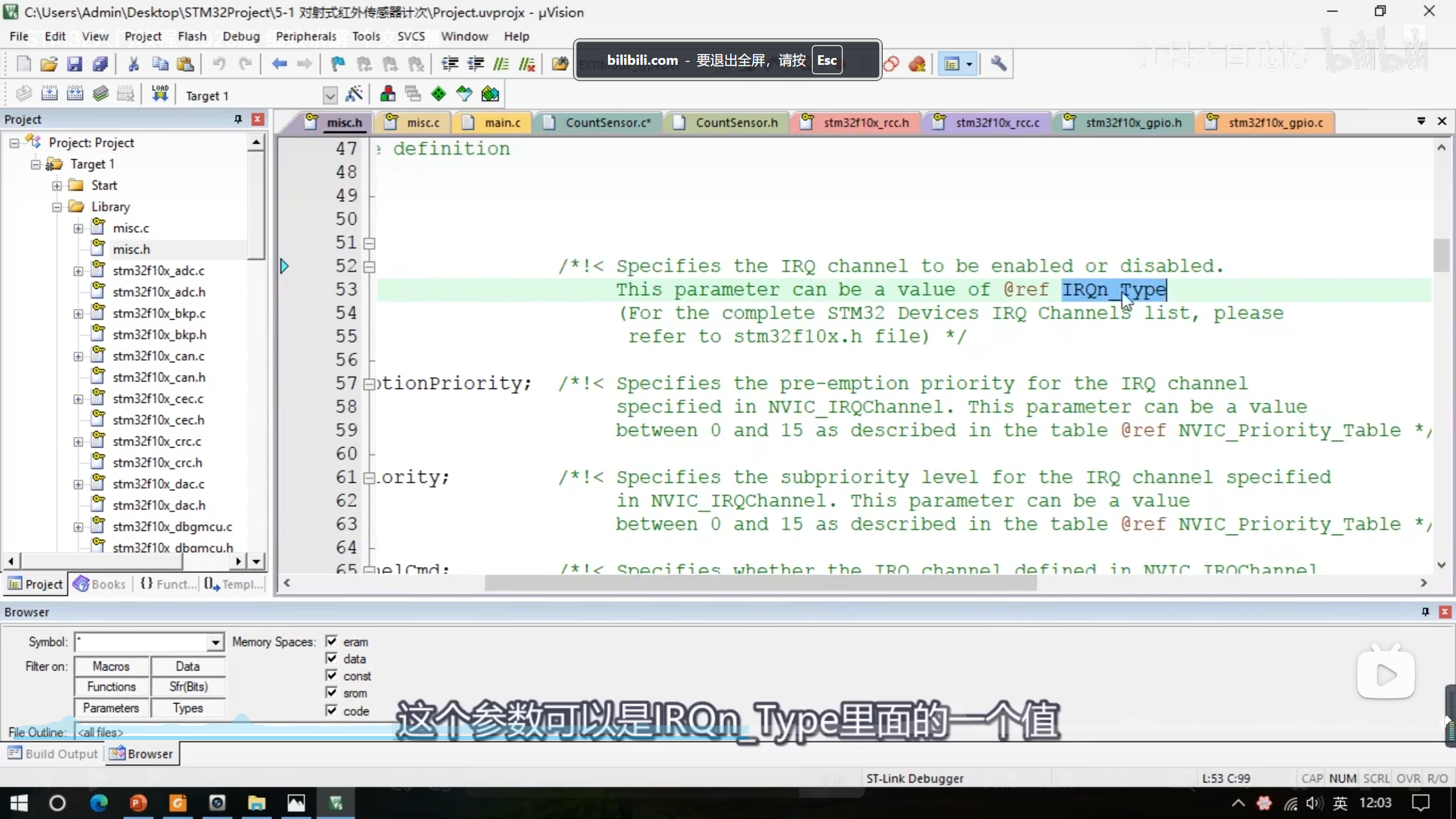Open Target Options magic wand icon
The height and width of the screenshot is (819, 1456).
click(x=354, y=94)
